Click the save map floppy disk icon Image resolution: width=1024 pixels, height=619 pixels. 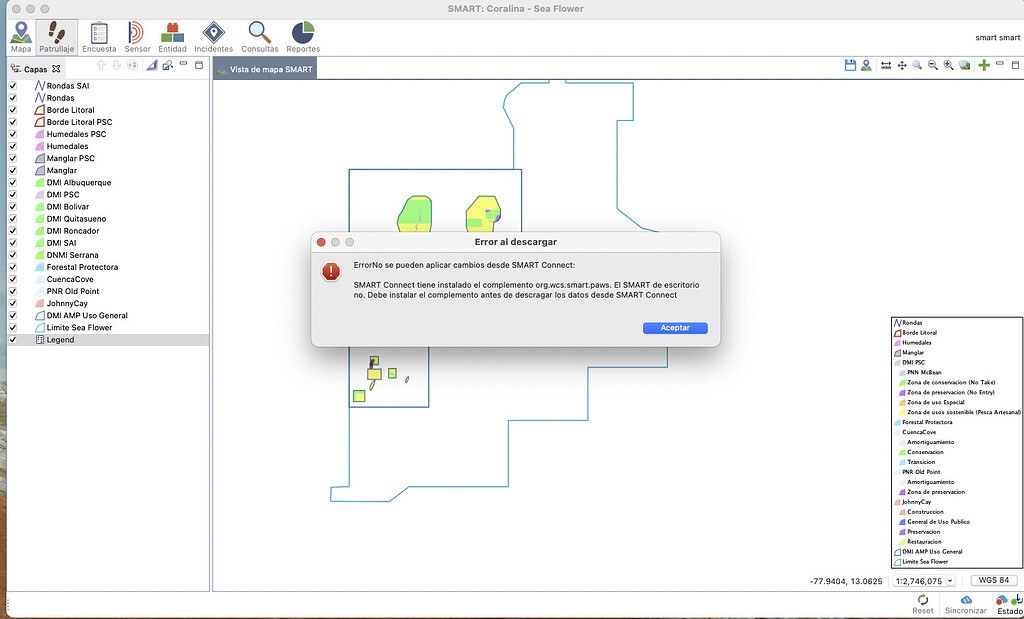[x=850, y=65]
